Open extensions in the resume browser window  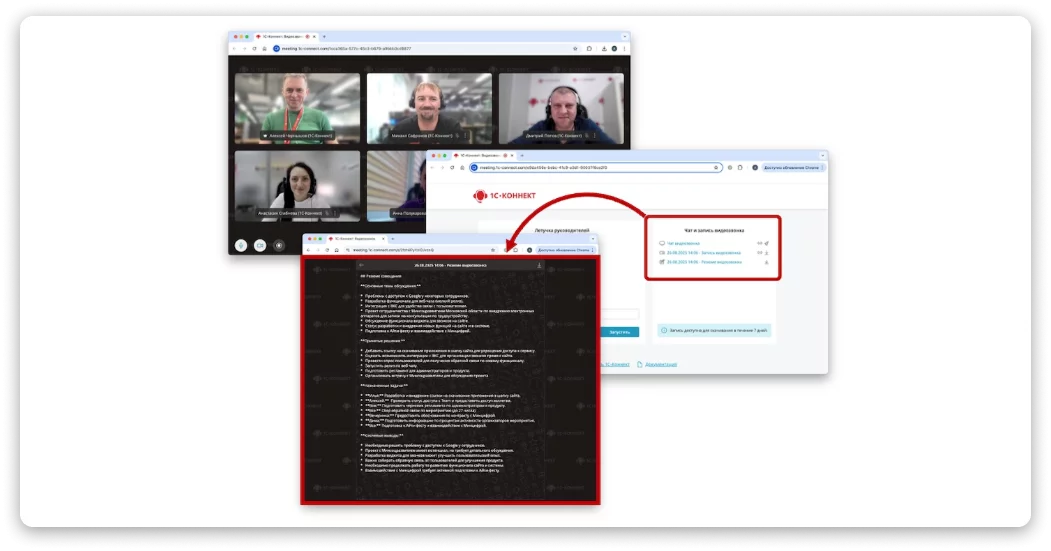[515, 250]
